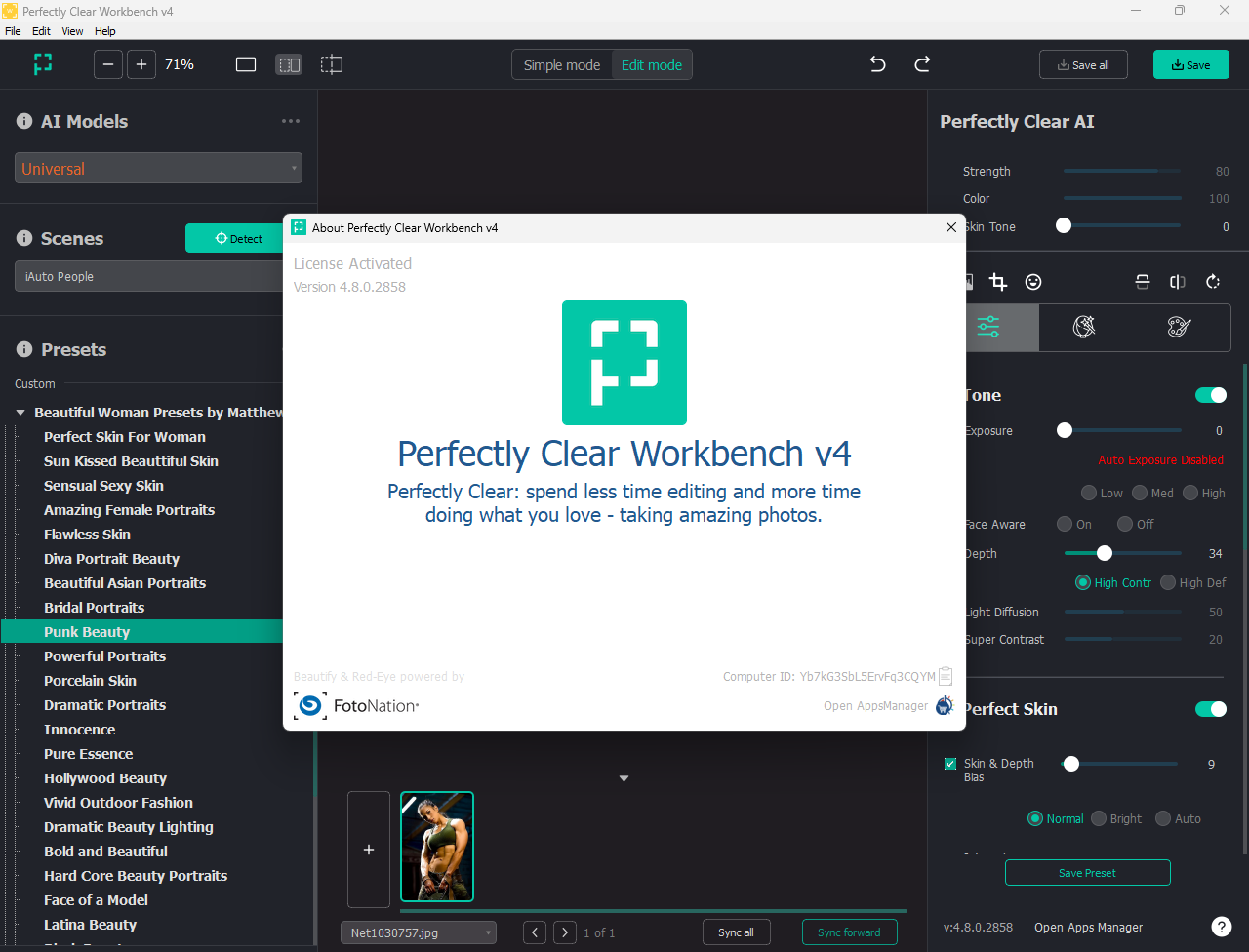
Task: Click the Perfectly Clear logo icon in toolbar
Action: (43, 64)
